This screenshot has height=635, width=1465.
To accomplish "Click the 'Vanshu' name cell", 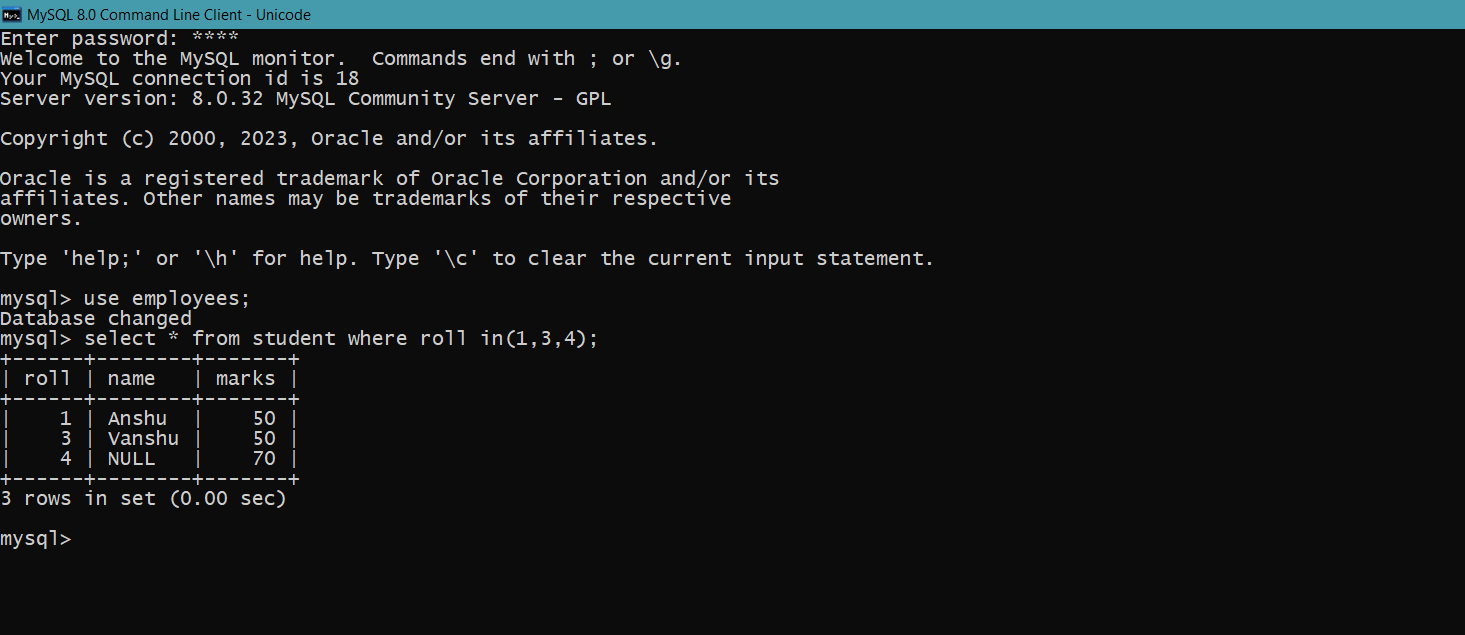I will [x=143, y=438].
